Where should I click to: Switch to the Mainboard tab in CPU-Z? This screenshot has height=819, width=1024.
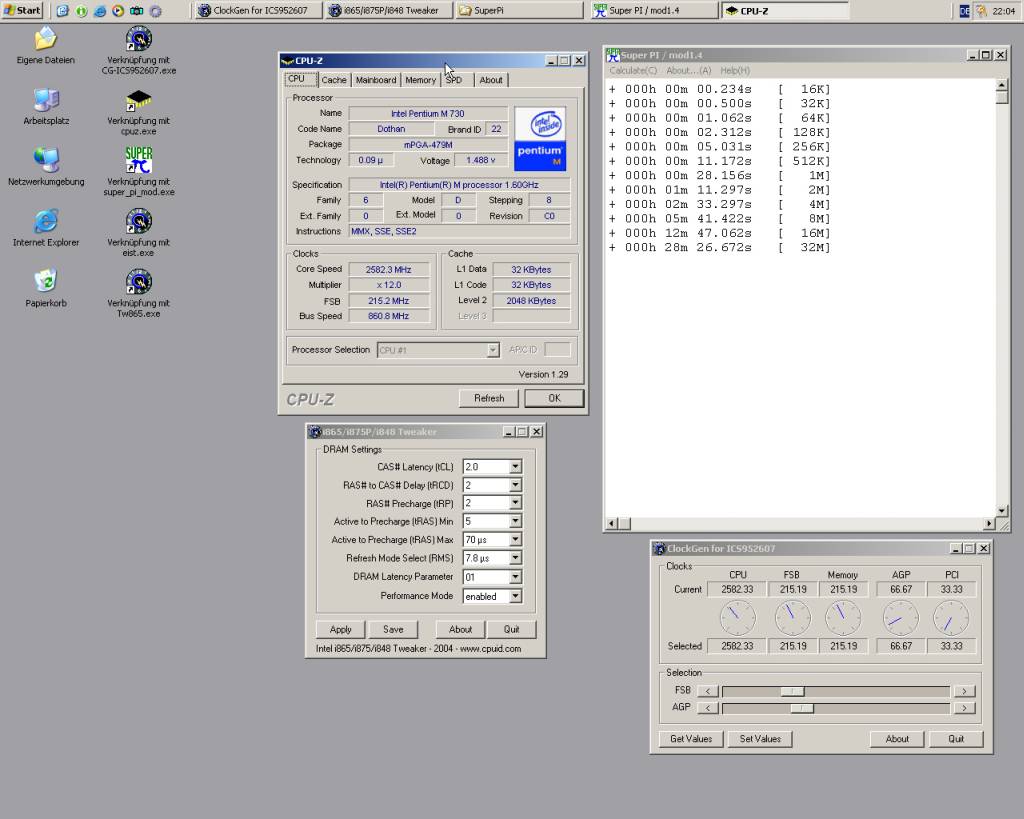tap(376, 80)
